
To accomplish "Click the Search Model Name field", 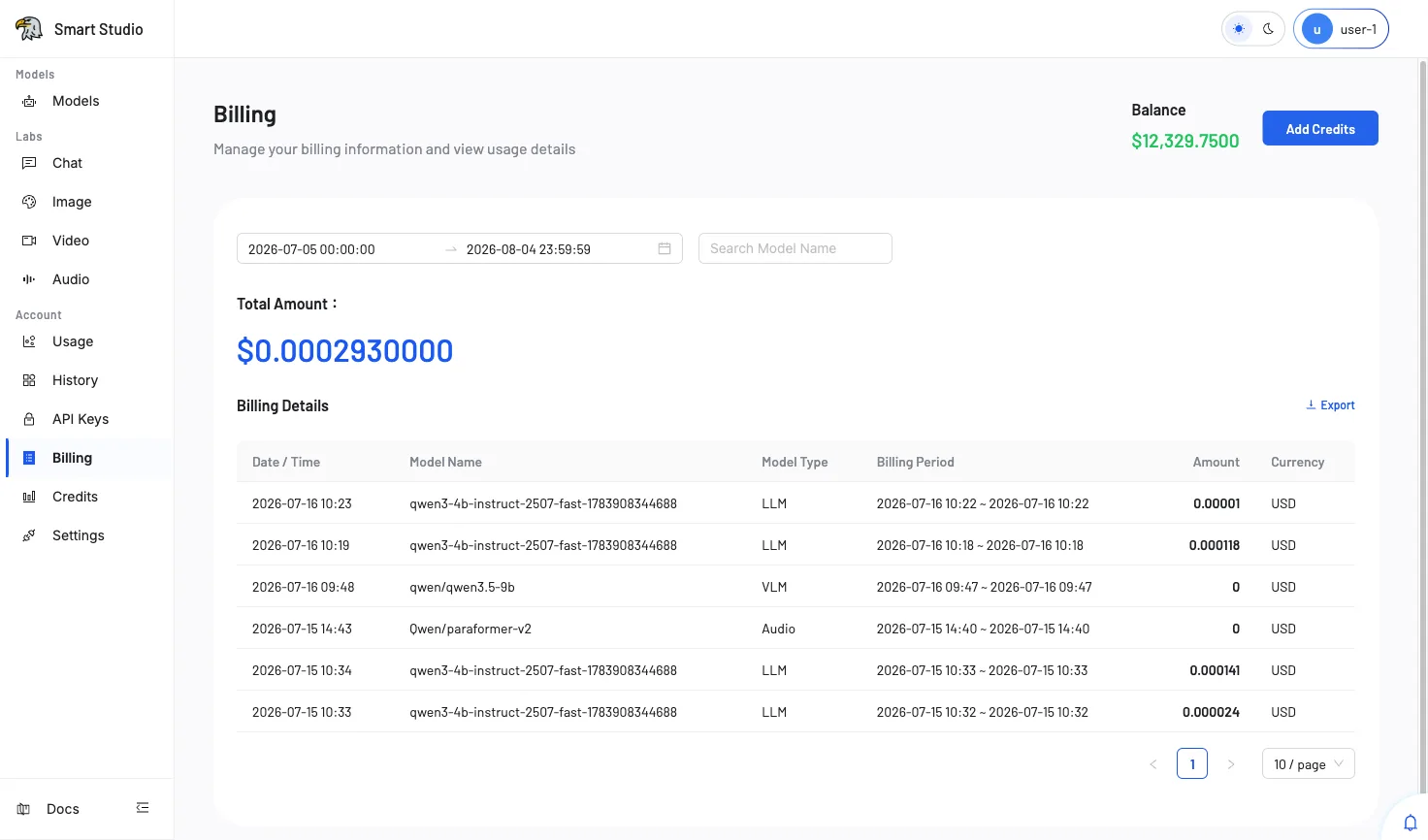I will [795, 248].
